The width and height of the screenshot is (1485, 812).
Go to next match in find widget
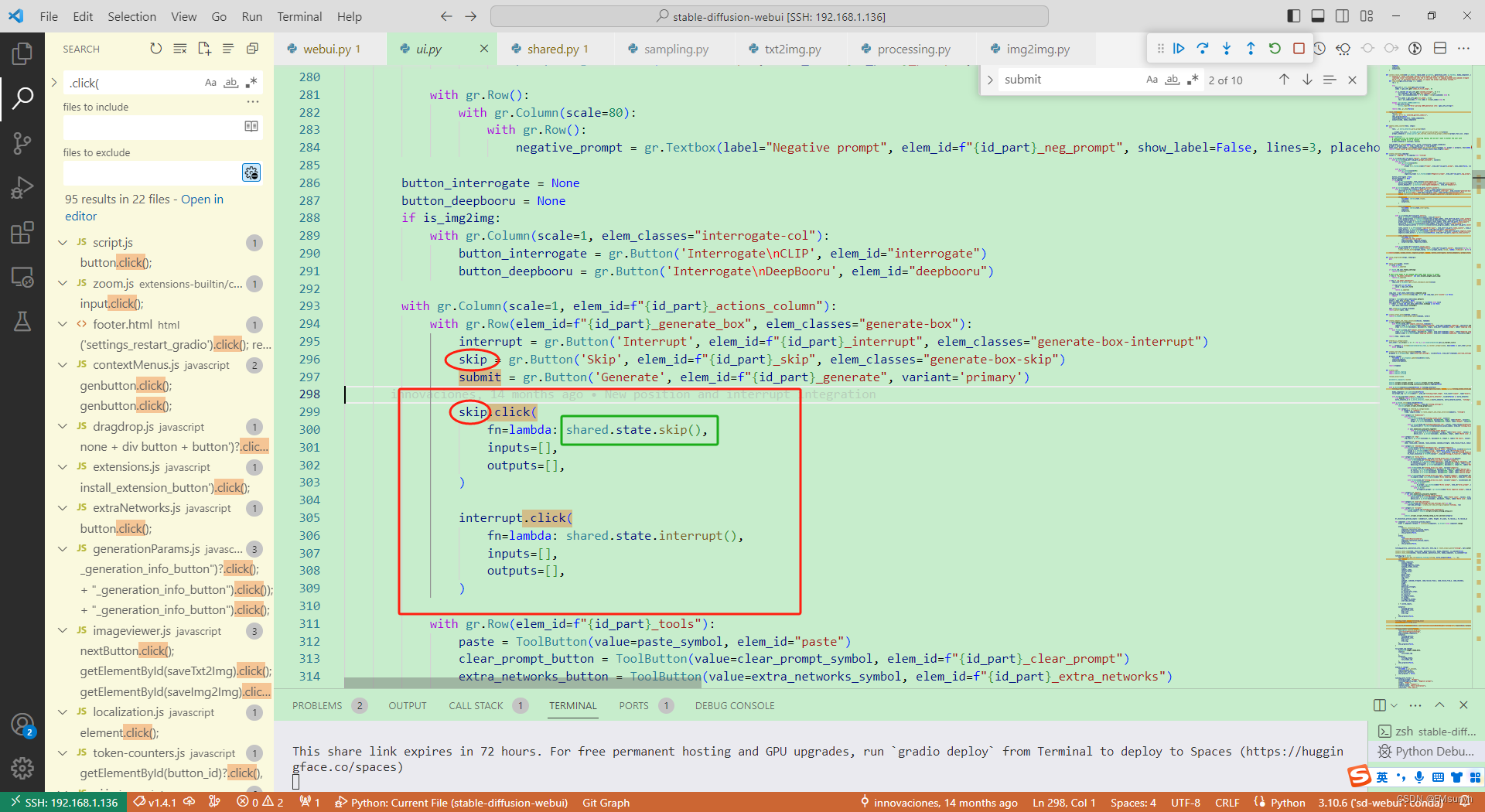(1307, 80)
